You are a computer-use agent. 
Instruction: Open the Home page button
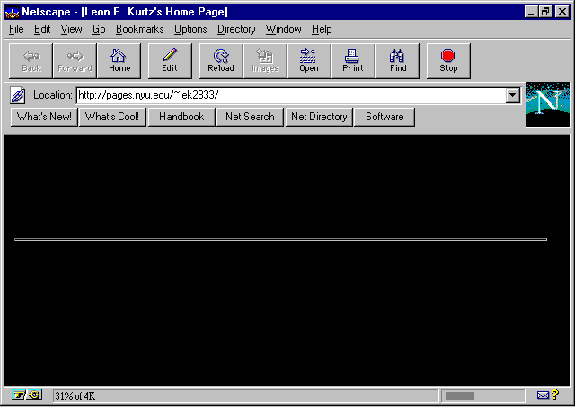119,61
